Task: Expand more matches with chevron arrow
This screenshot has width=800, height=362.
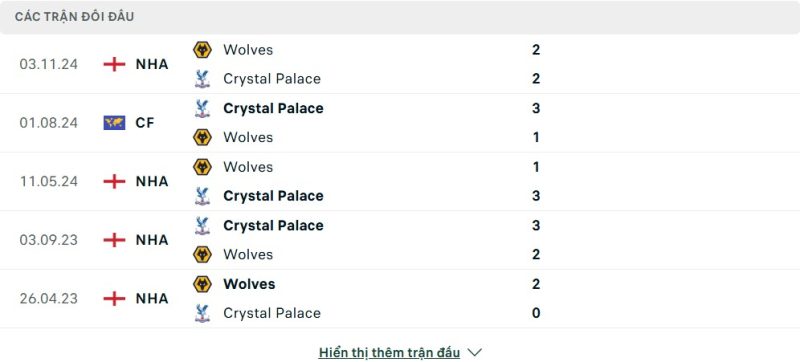Action: (474, 352)
